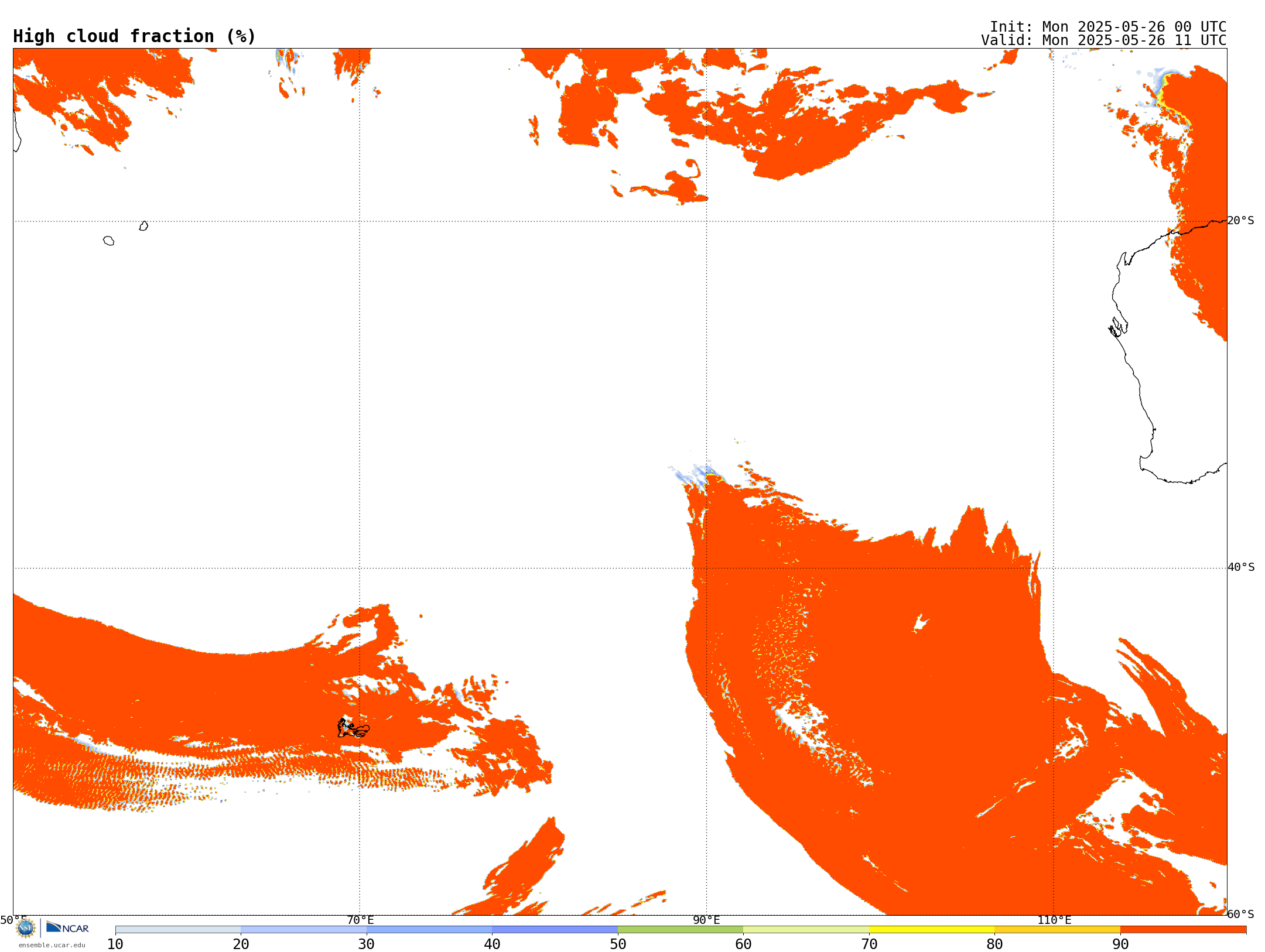Image resolution: width=1265 pixels, height=952 pixels.
Task: Select the 'Init: Mon 2025-05-26 00 UTC' text
Action: (x=1108, y=27)
